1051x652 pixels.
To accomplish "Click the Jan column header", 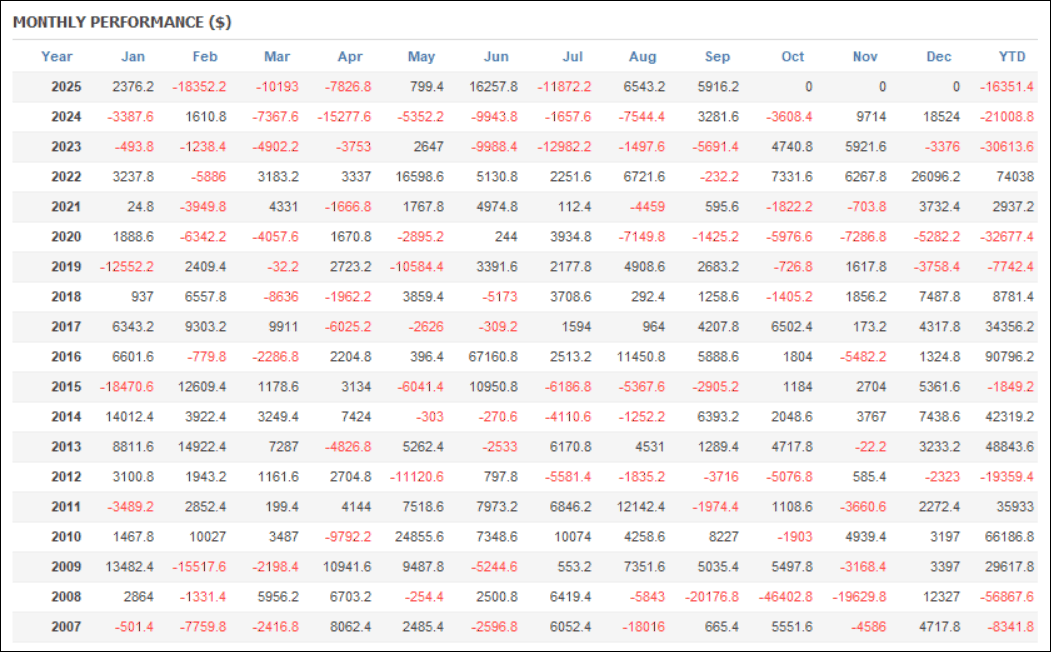I will tap(132, 57).
